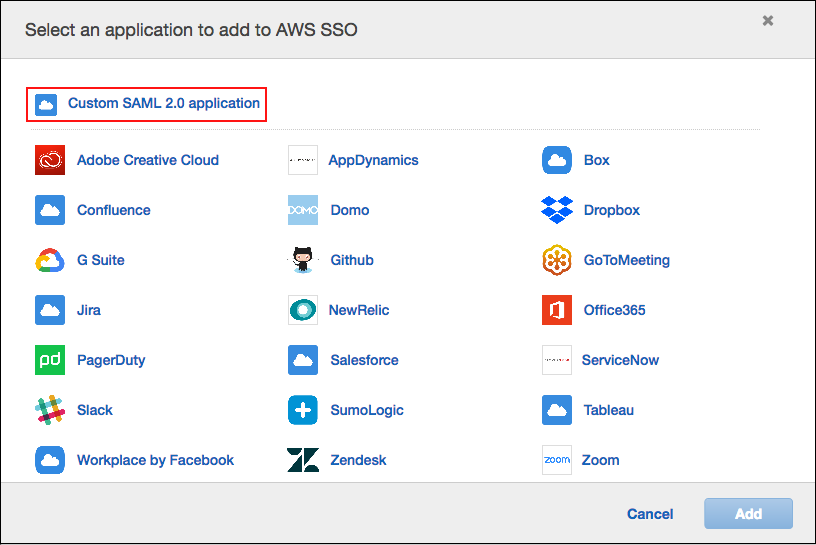Select the Adobe Creative Cloud text link
816x545 pixels.
[x=148, y=160]
